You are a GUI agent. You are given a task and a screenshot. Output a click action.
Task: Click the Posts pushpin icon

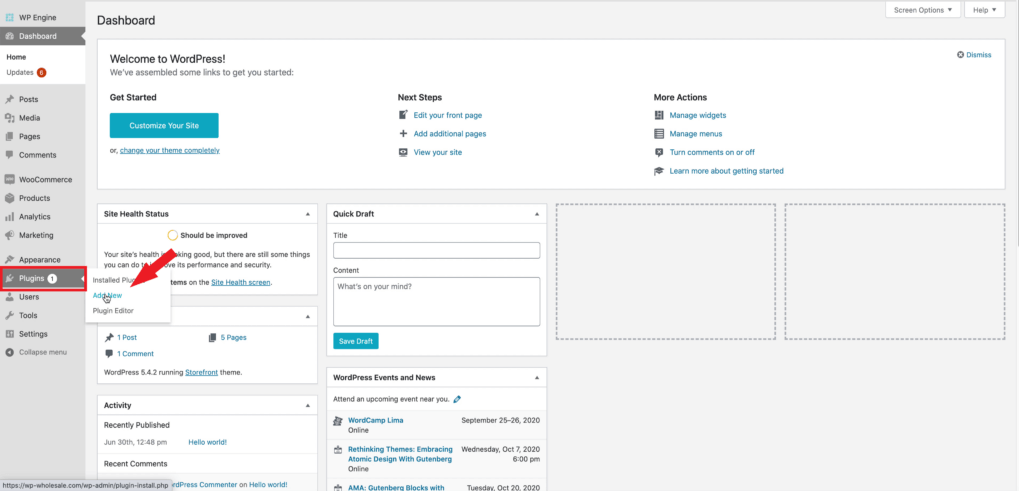point(9,99)
